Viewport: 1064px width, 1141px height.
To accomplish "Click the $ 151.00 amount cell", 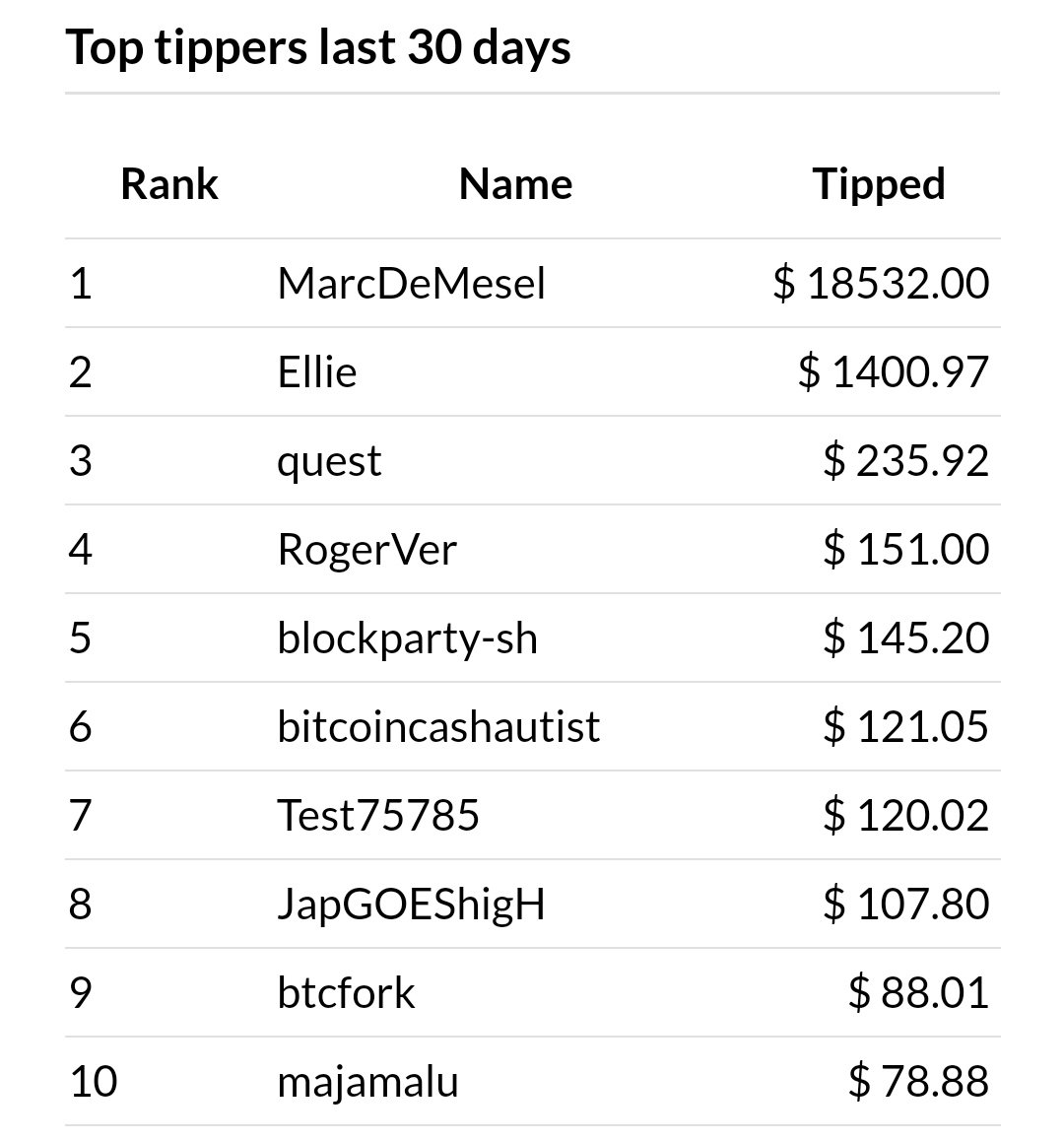I will coord(906,550).
